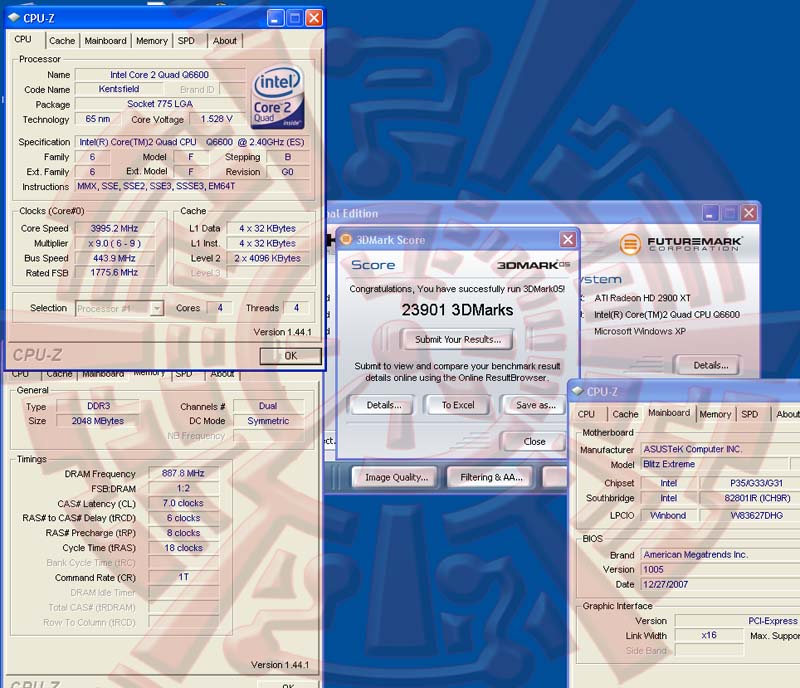800x688 pixels.
Task: Click the Bus Speed value 443.9 MHz
Action: pos(114,258)
